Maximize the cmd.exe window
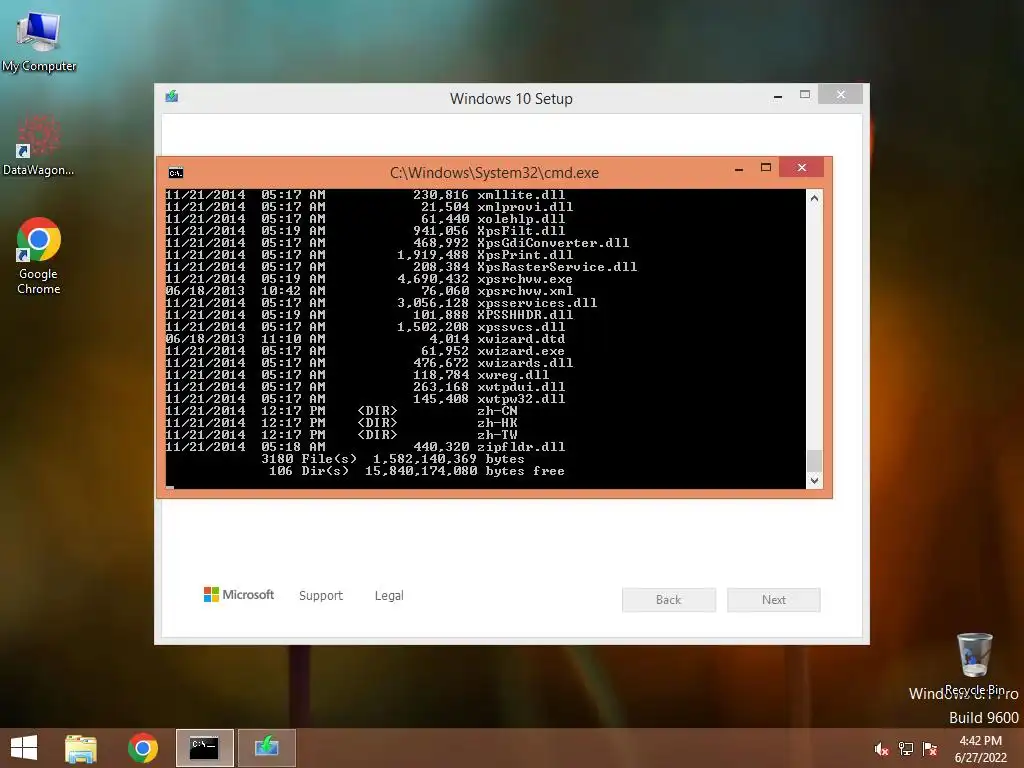The height and width of the screenshot is (768, 1024). coord(766,168)
